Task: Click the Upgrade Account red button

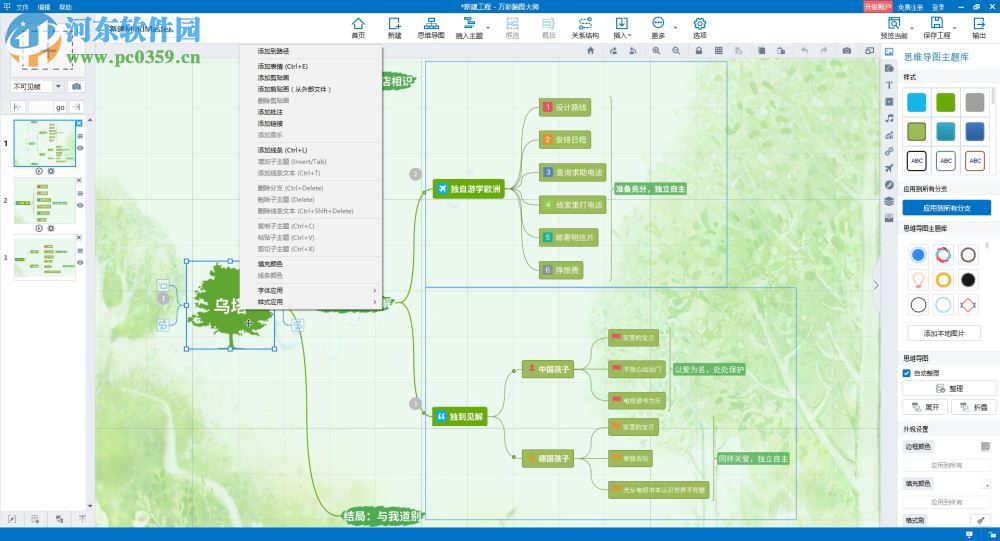Action: click(x=878, y=6)
